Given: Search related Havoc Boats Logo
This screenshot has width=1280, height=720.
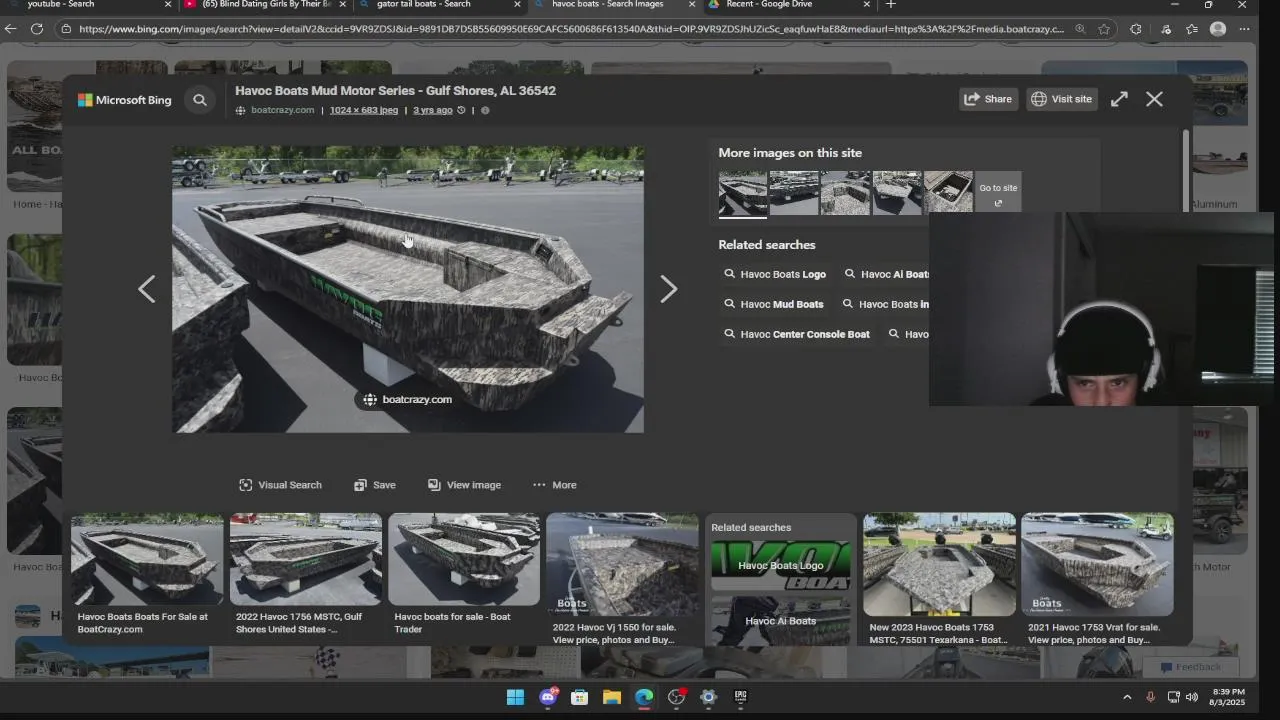Looking at the screenshot, I should (x=776, y=274).
